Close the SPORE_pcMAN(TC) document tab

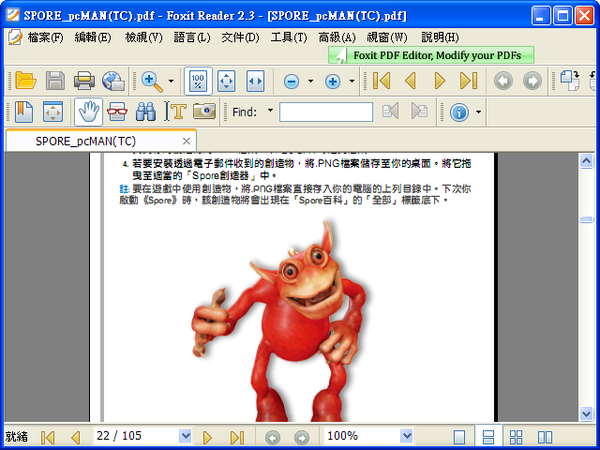click(186, 141)
